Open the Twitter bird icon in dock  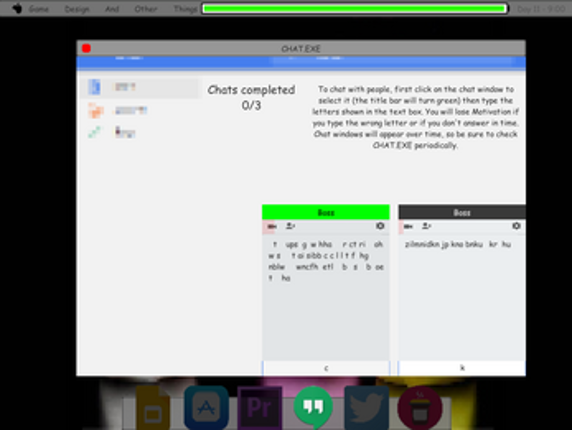[x=367, y=408]
